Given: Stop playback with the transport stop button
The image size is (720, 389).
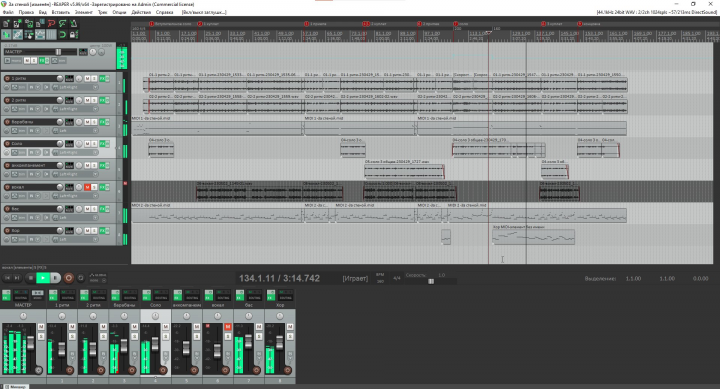Looking at the screenshot, I should click(30, 278).
